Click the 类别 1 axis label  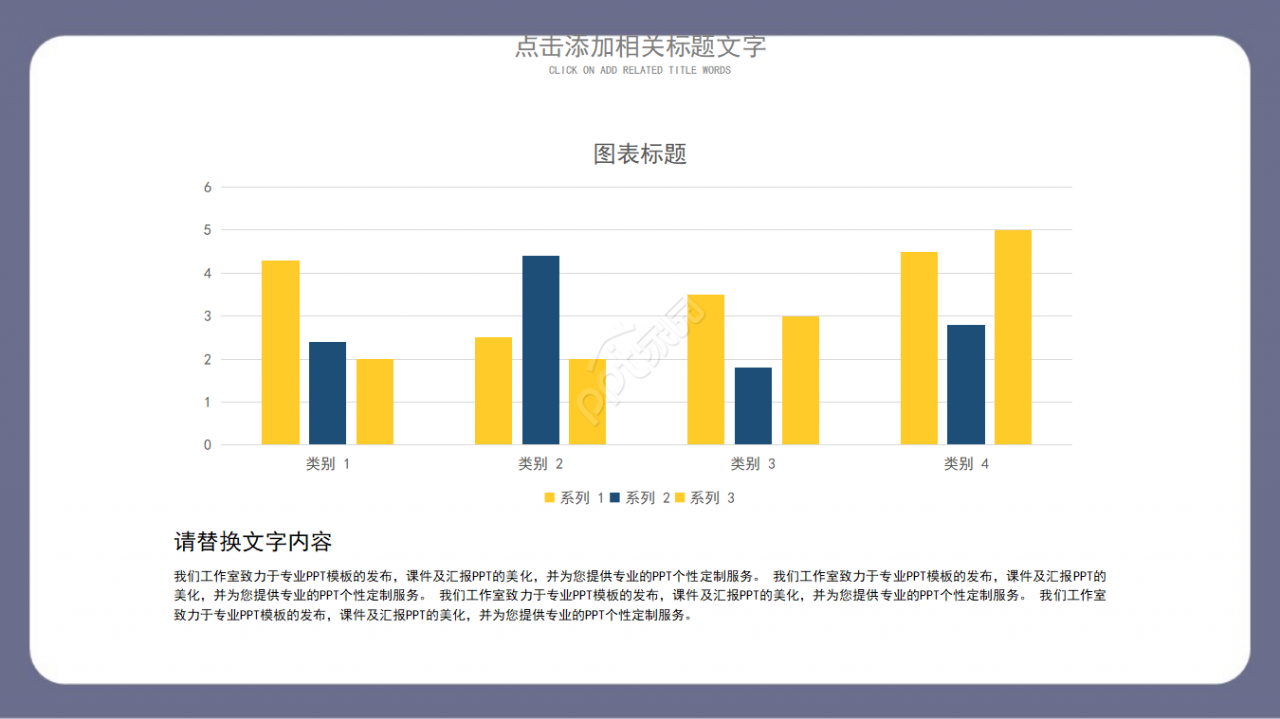point(328,464)
